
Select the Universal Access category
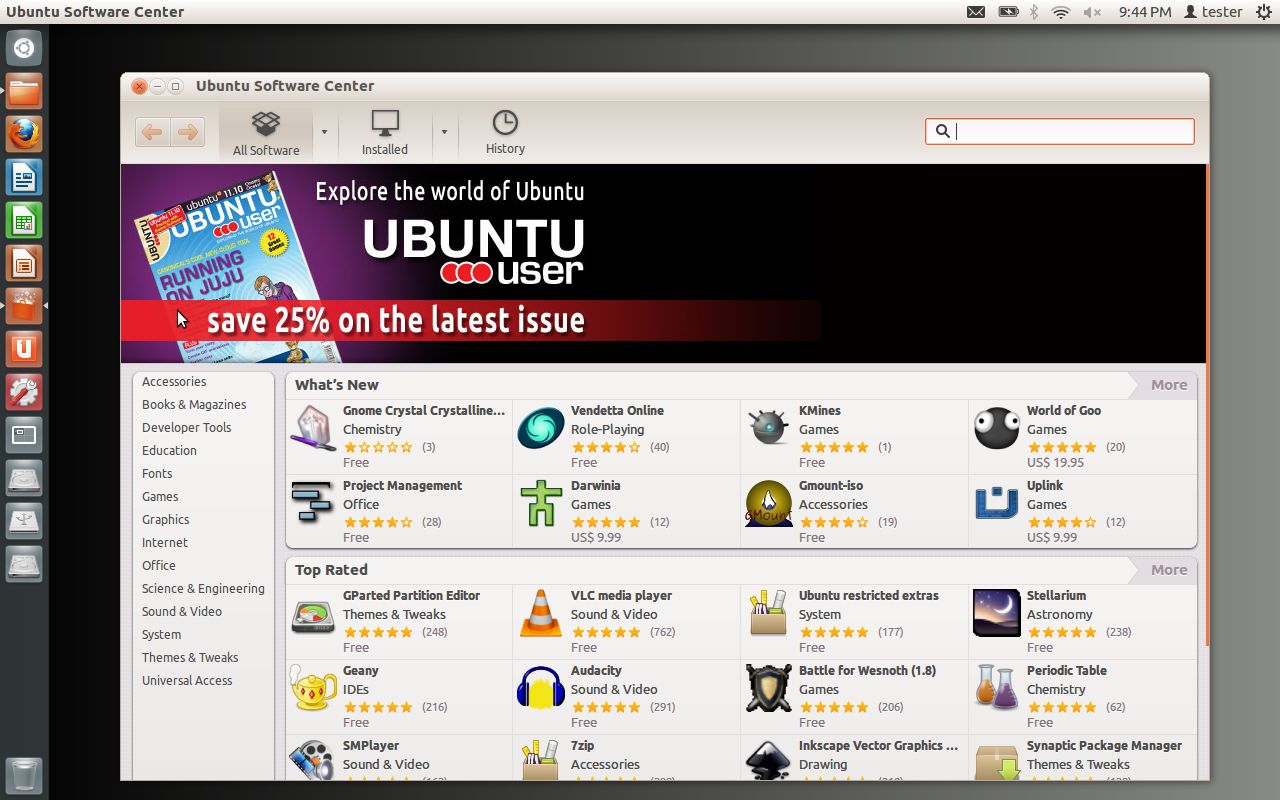pyautogui.click(x=187, y=681)
